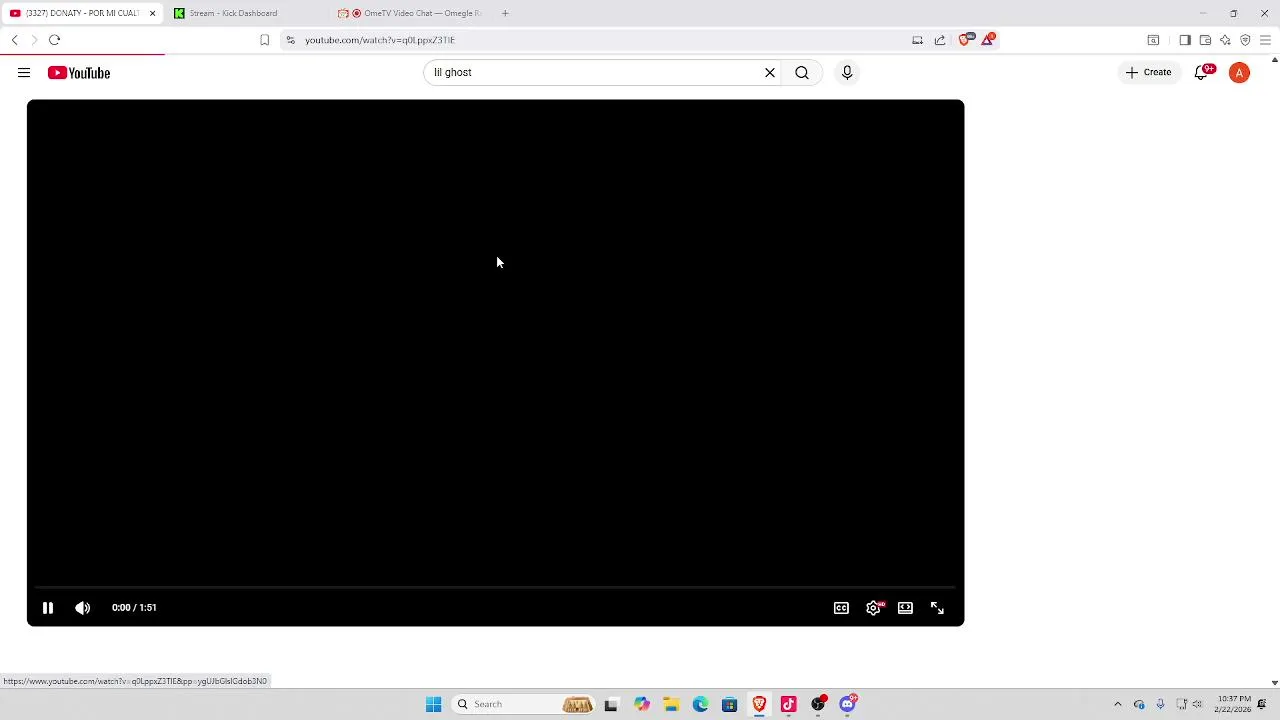Open the Brave wallet icon

[x=1205, y=40]
